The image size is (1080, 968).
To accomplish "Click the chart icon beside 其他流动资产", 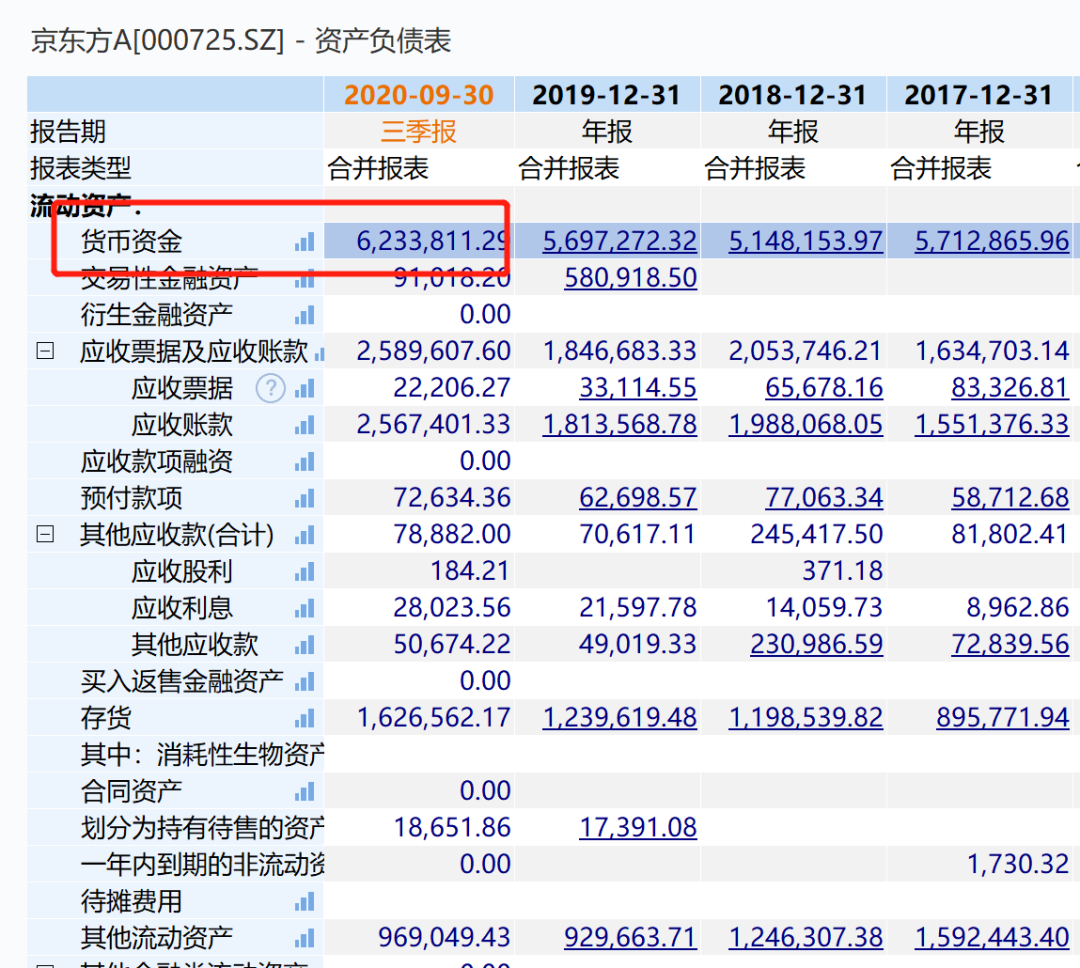I will 304,938.
